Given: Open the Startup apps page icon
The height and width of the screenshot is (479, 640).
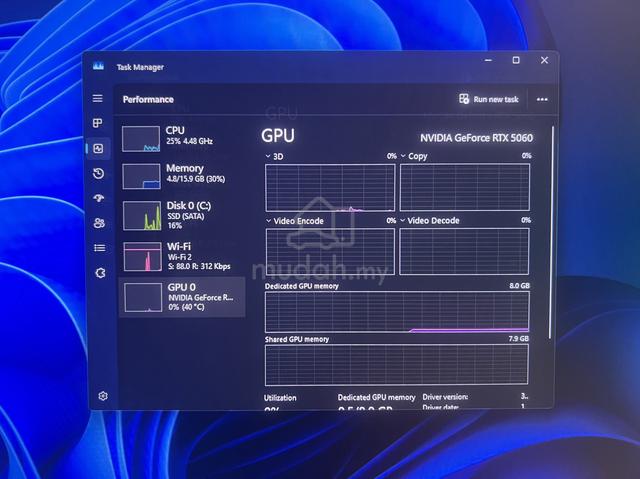Looking at the screenshot, I should pyautogui.click(x=99, y=198).
